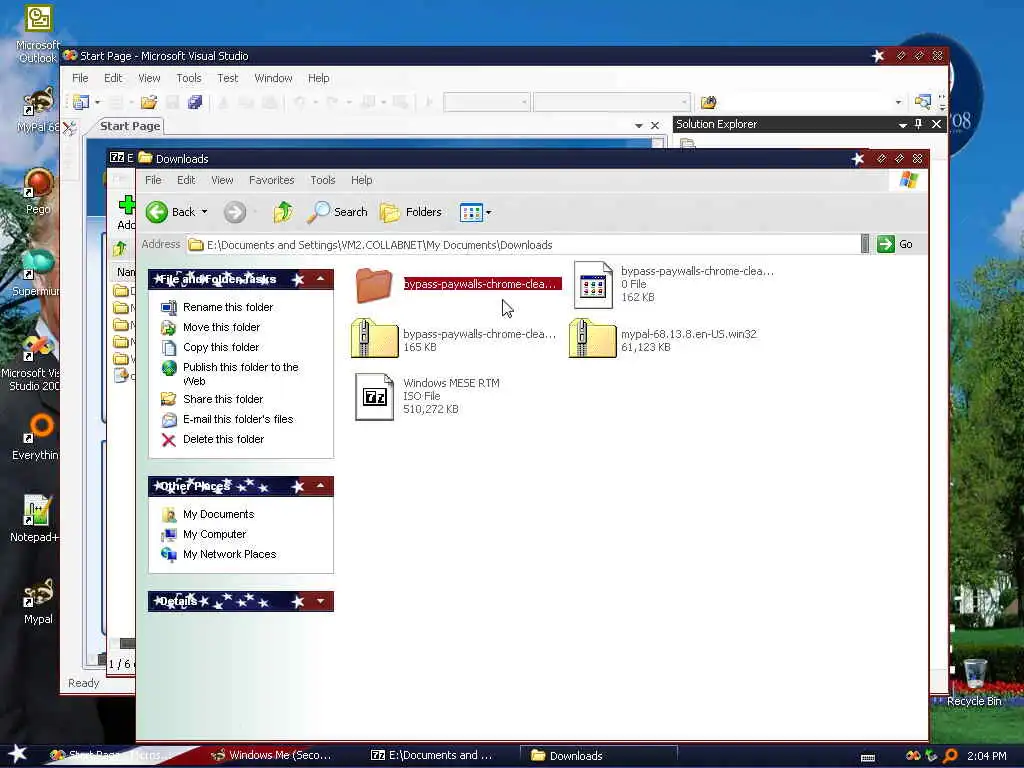This screenshot has width=1024, height=768.
Task: Go up one folder level in Downloads
Action: 283,212
